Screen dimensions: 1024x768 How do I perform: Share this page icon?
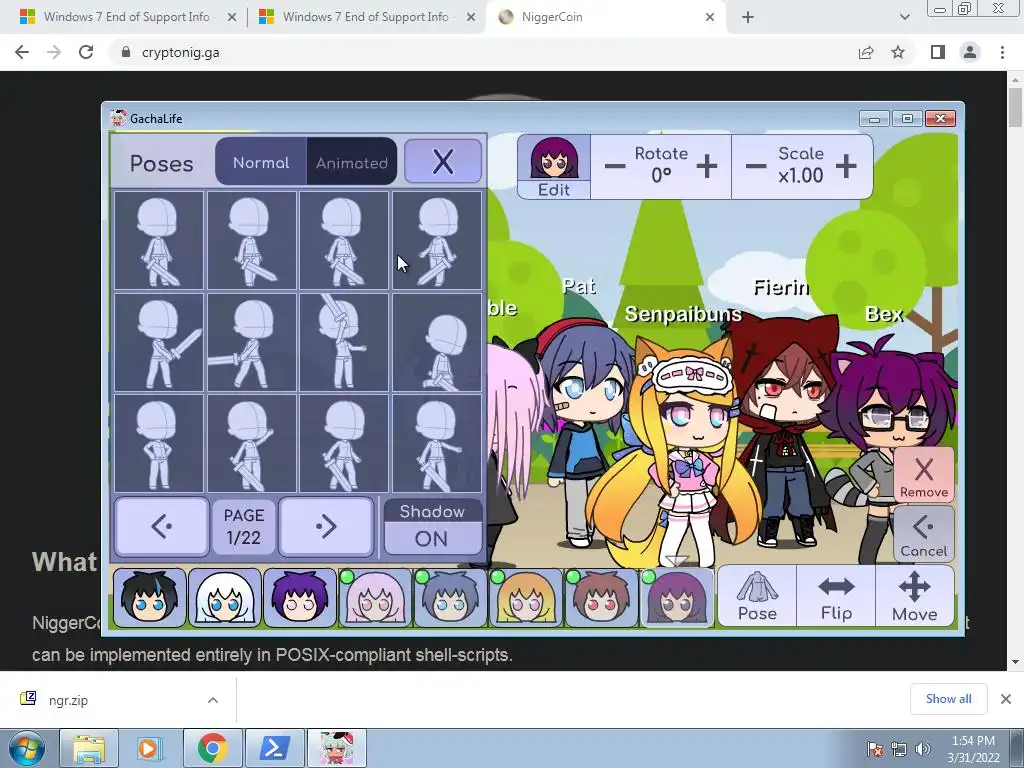coord(866,52)
